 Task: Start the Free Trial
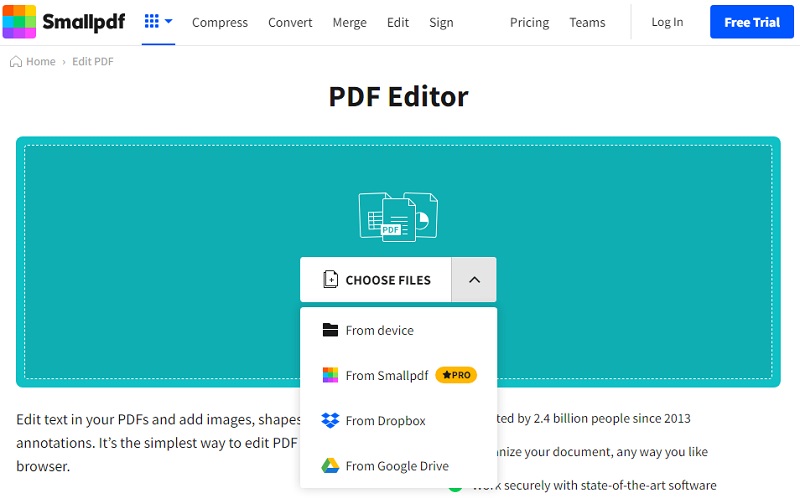coord(752,22)
